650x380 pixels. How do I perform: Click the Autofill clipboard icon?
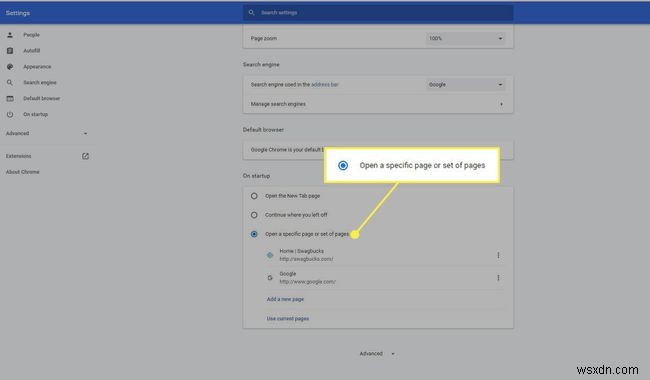(10, 51)
